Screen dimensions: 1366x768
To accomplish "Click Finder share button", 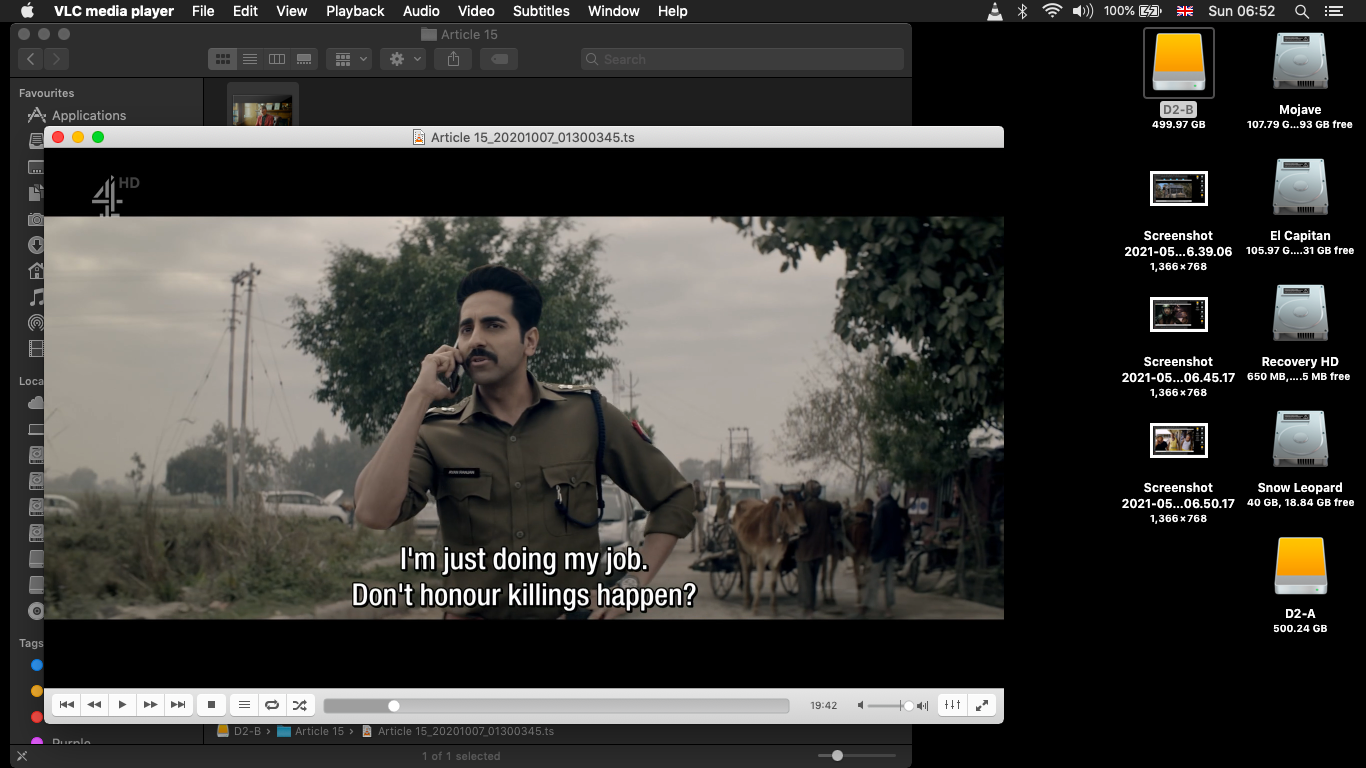I will tap(454, 59).
